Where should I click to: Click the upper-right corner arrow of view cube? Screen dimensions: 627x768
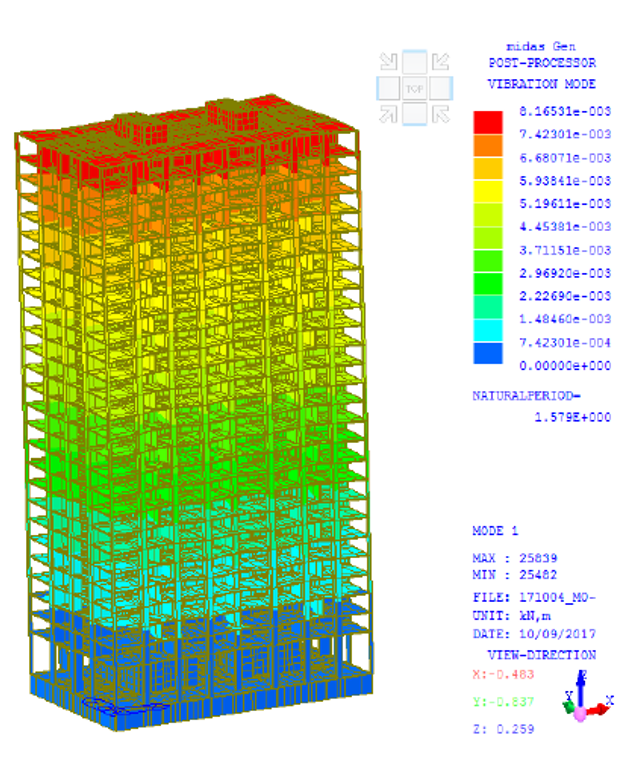[441, 62]
